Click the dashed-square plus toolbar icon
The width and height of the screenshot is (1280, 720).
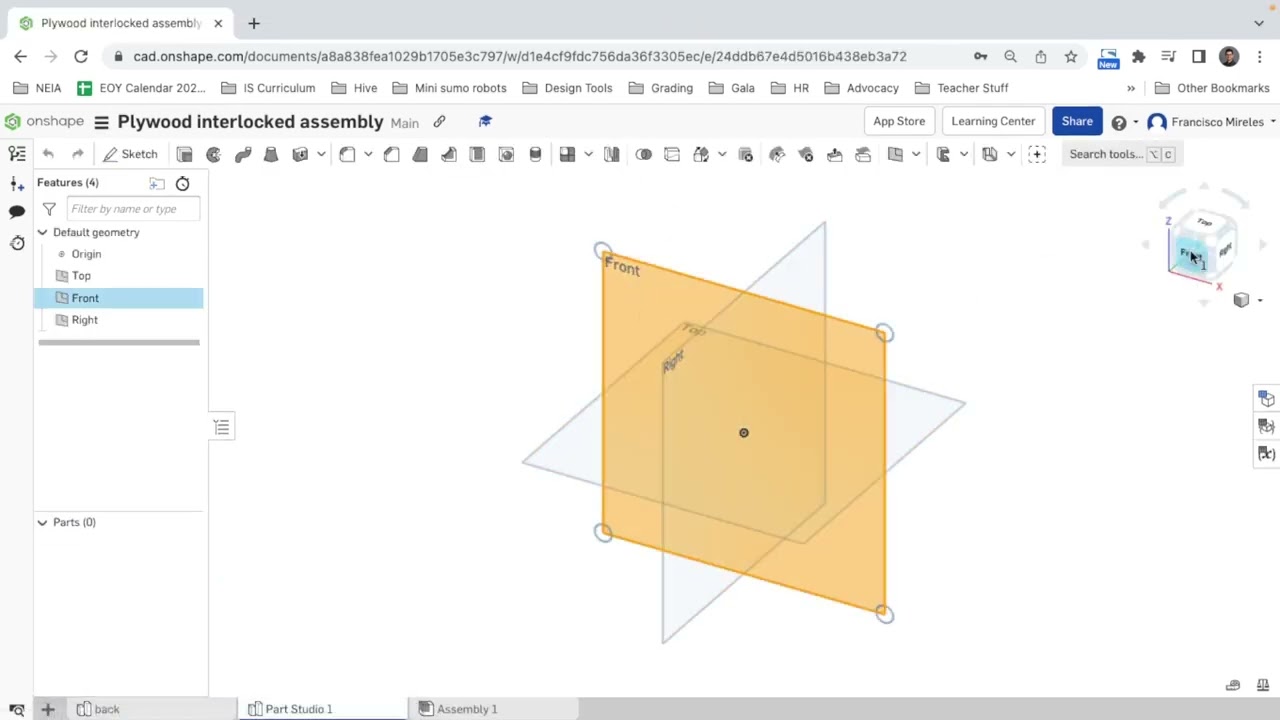(1037, 154)
